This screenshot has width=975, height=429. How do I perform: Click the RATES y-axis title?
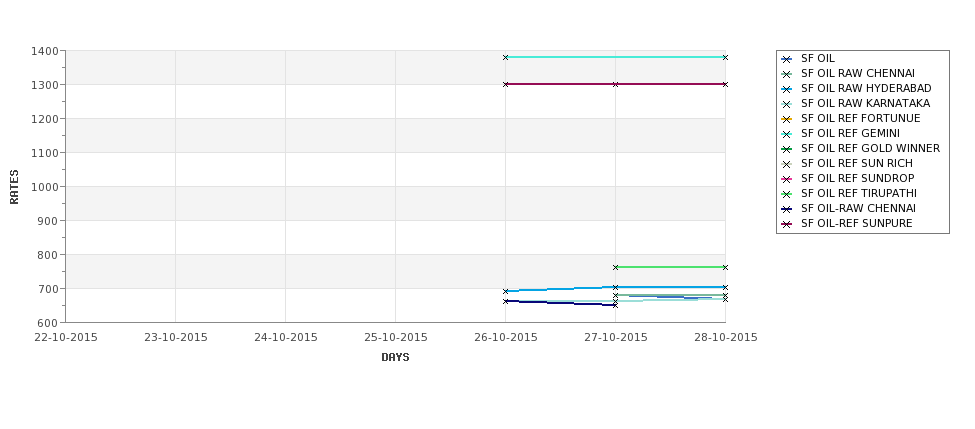[14, 187]
